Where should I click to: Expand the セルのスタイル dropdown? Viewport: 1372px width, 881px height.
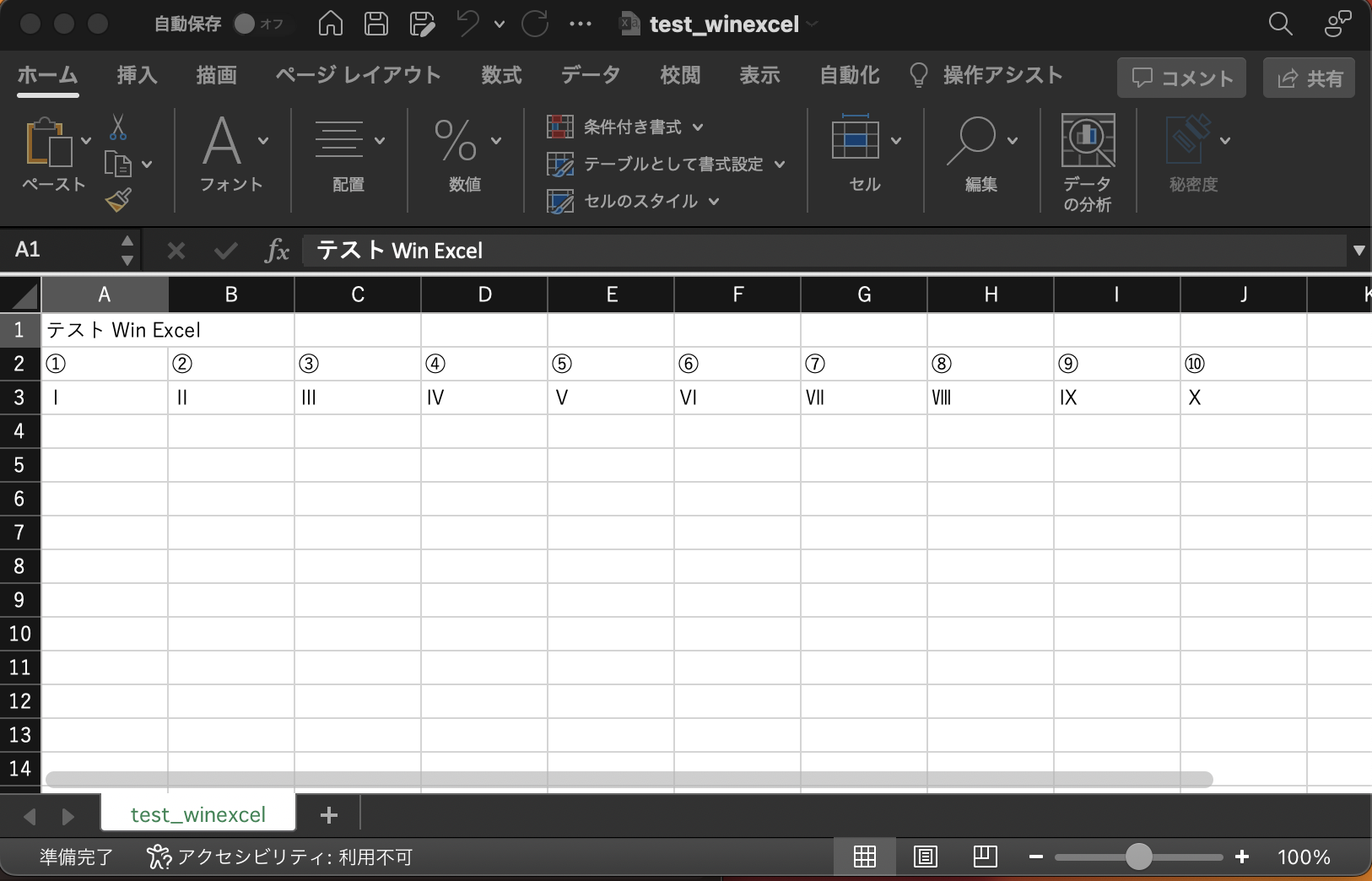tap(714, 202)
